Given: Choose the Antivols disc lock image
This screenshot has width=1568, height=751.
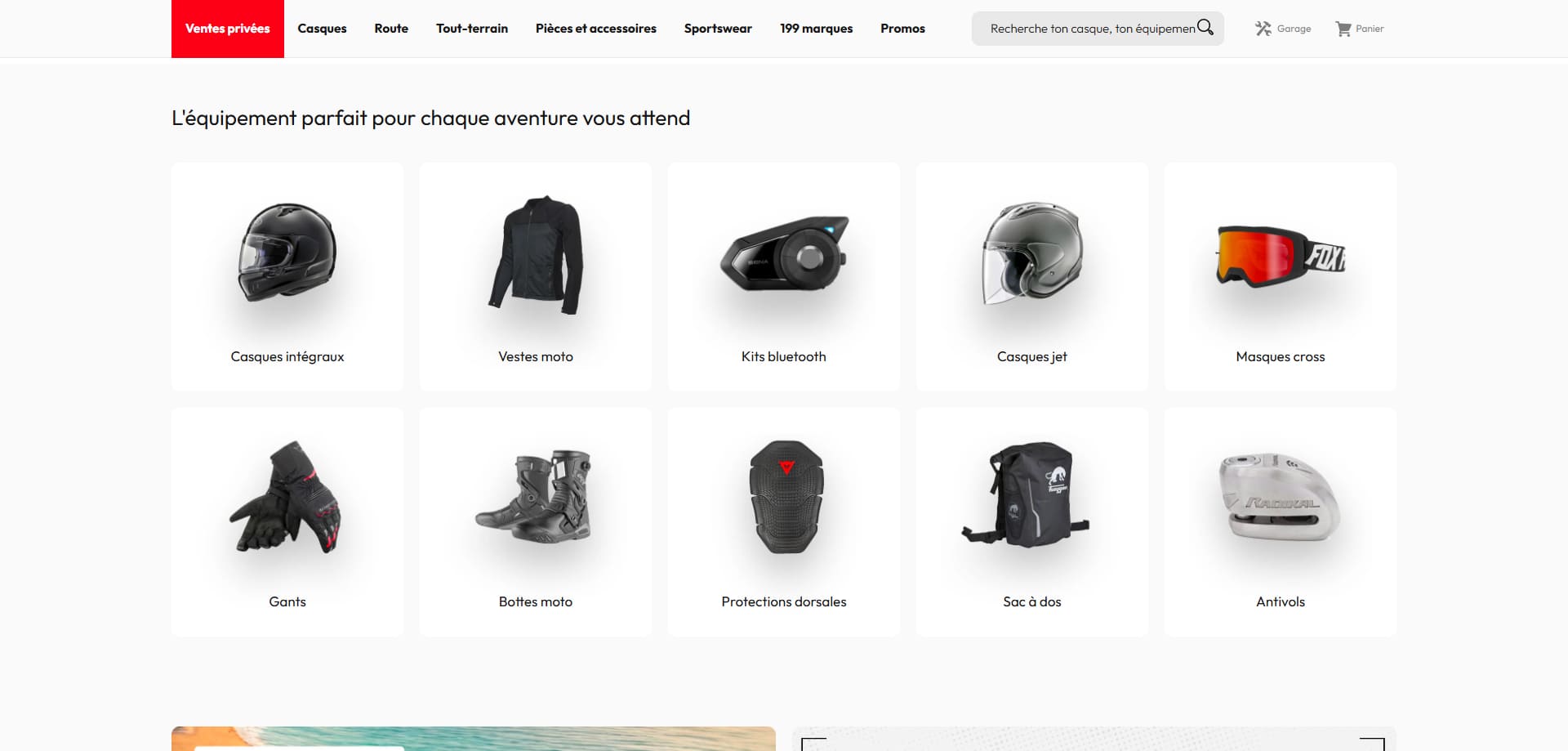Looking at the screenshot, I should 1279,496.
